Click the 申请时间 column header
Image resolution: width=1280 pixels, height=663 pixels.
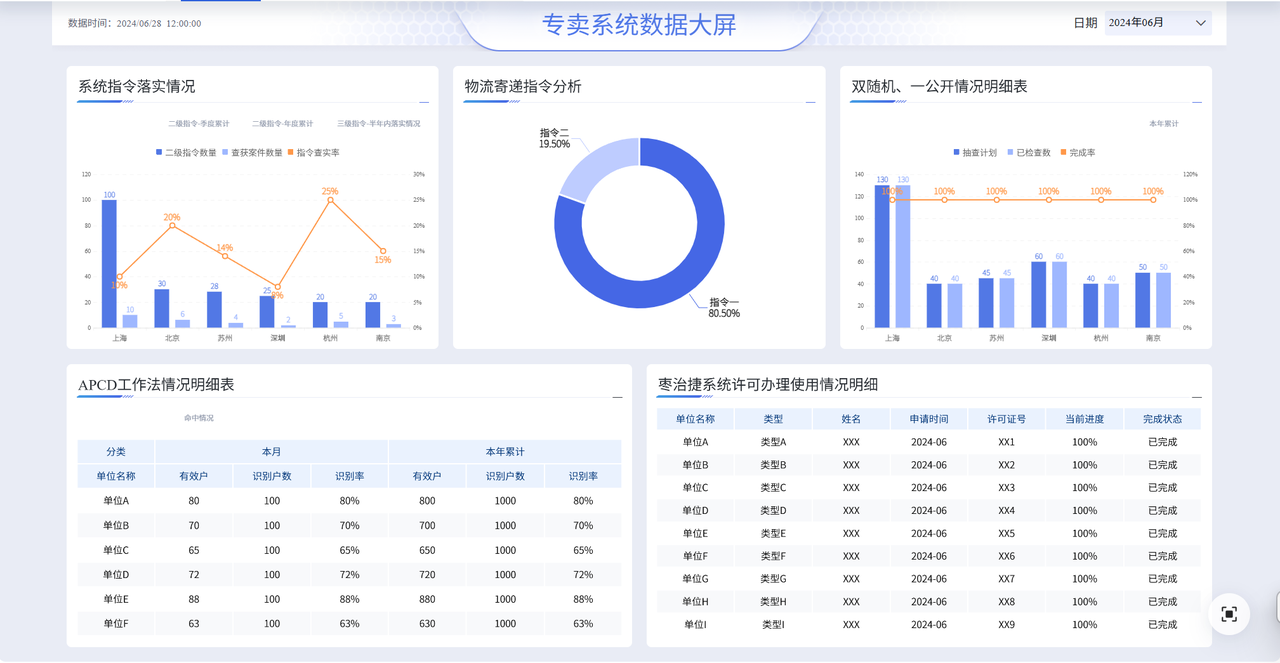coord(929,419)
